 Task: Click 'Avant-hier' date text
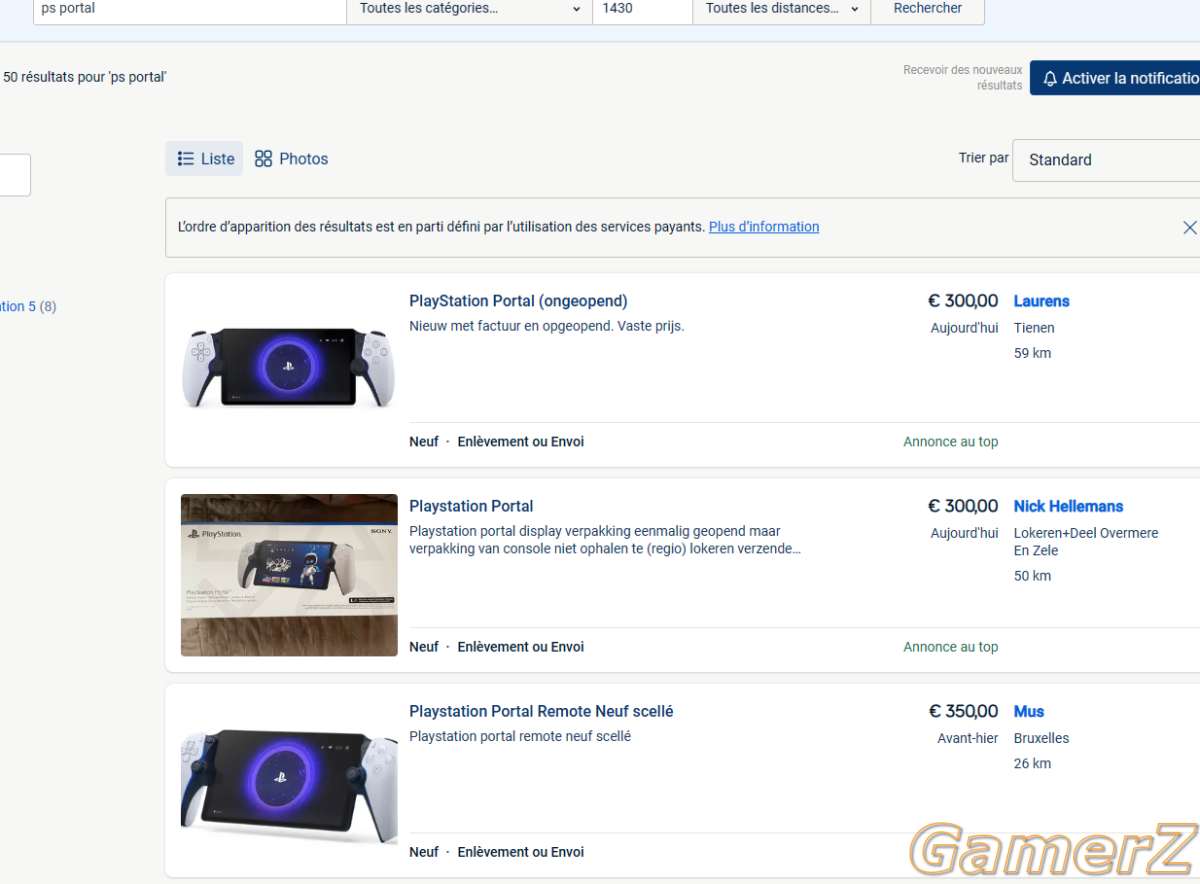pos(968,738)
